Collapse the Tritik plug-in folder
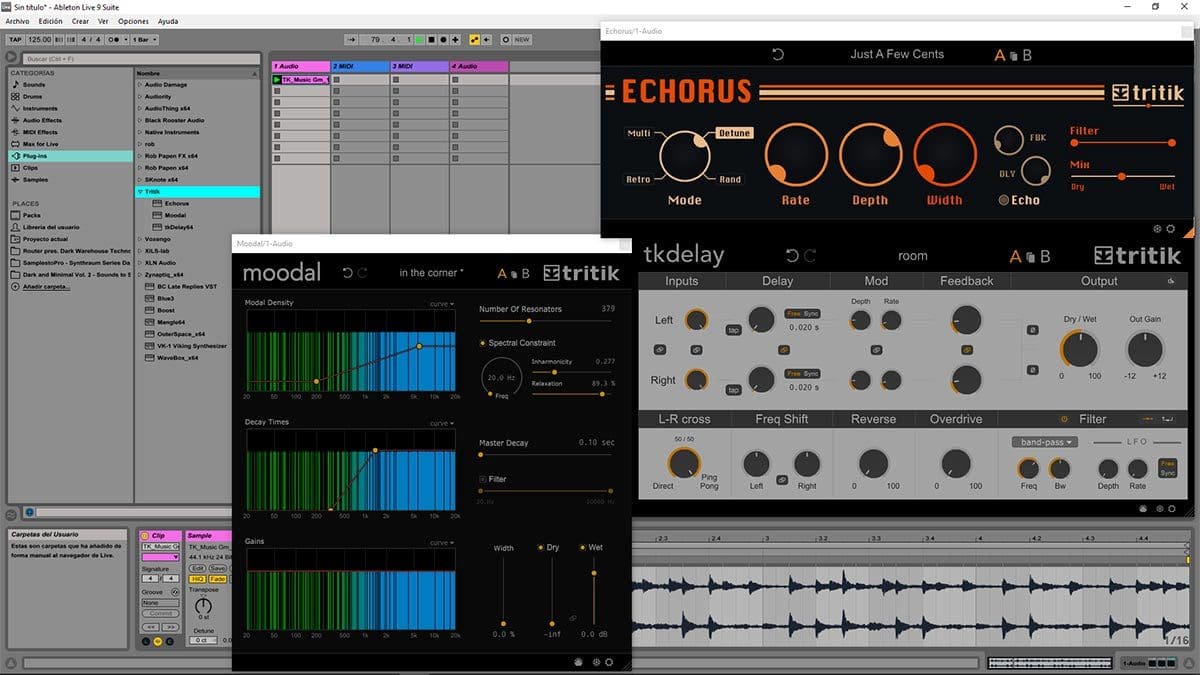The height and width of the screenshot is (675, 1200). point(140,191)
